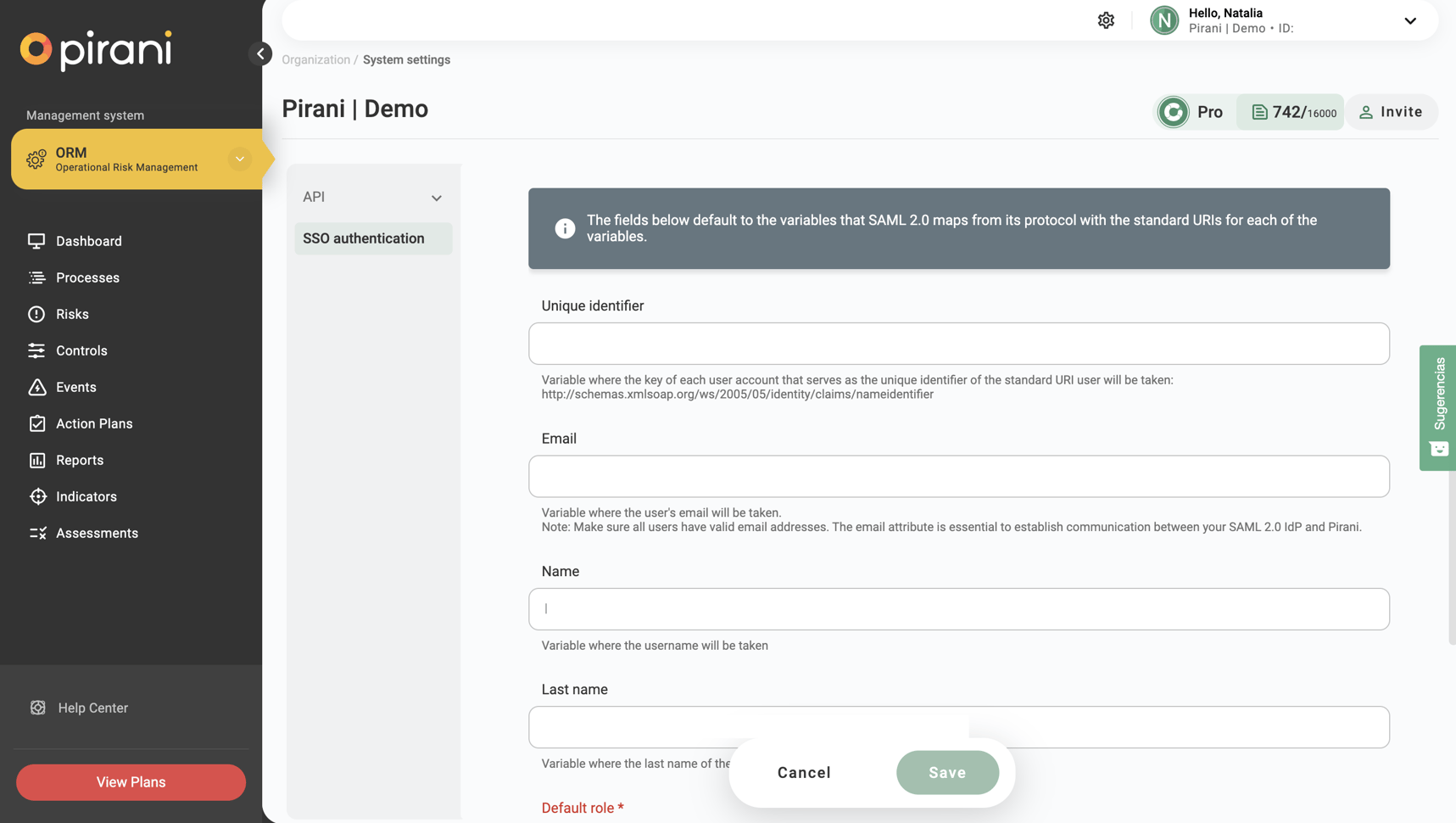This screenshot has width=1456, height=823.
Task: Select the Controls sliders icon
Action: tap(36, 350)
